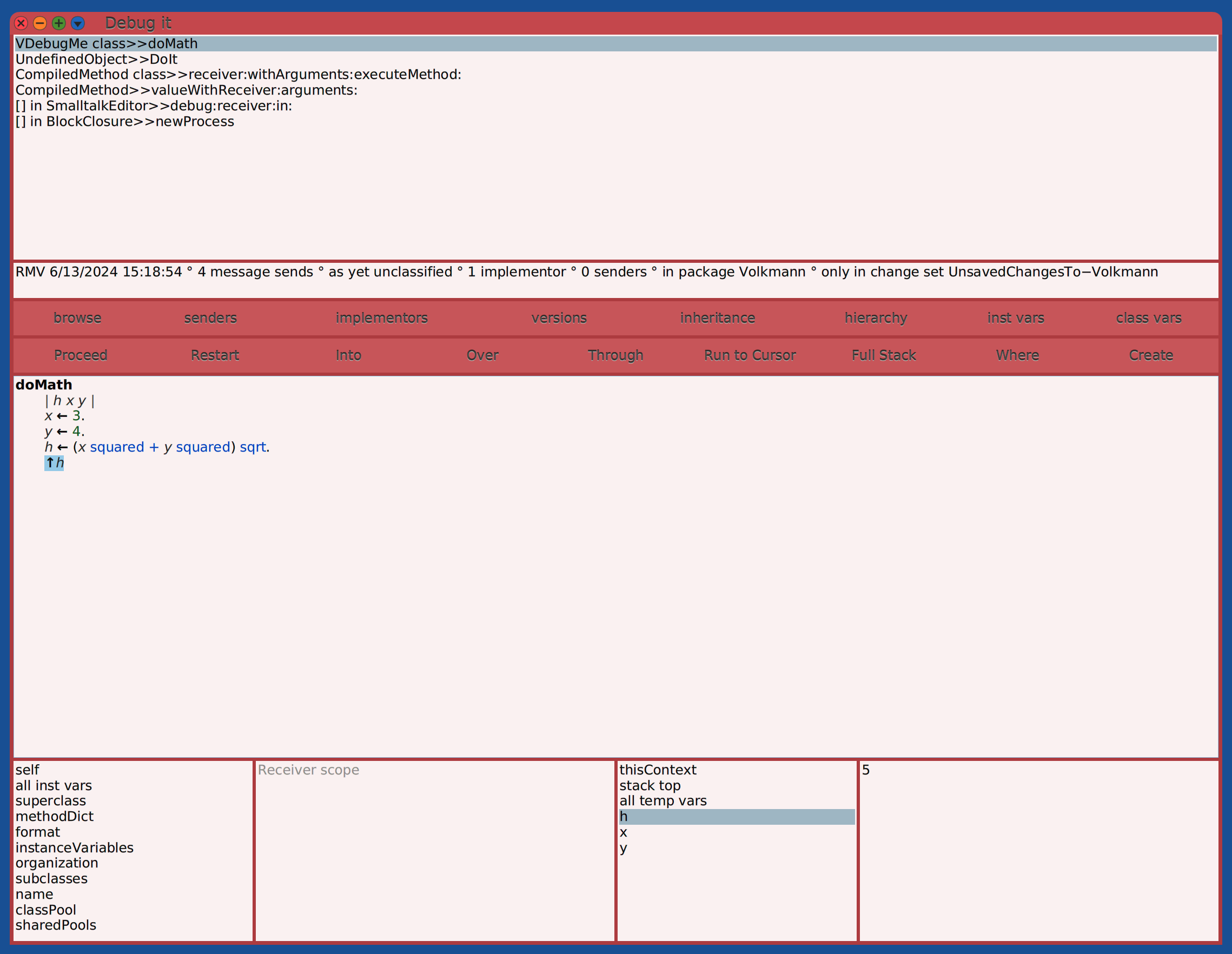Click the inheritance button
This screenshot has height=954, width=1232.
(717, 317)
